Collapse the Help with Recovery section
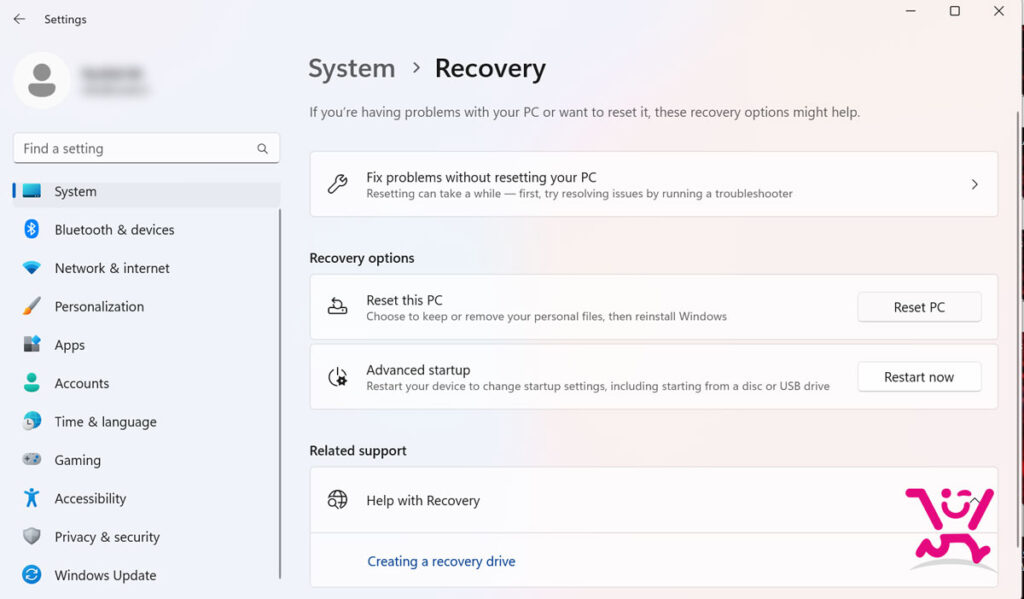 click(974, 501)
